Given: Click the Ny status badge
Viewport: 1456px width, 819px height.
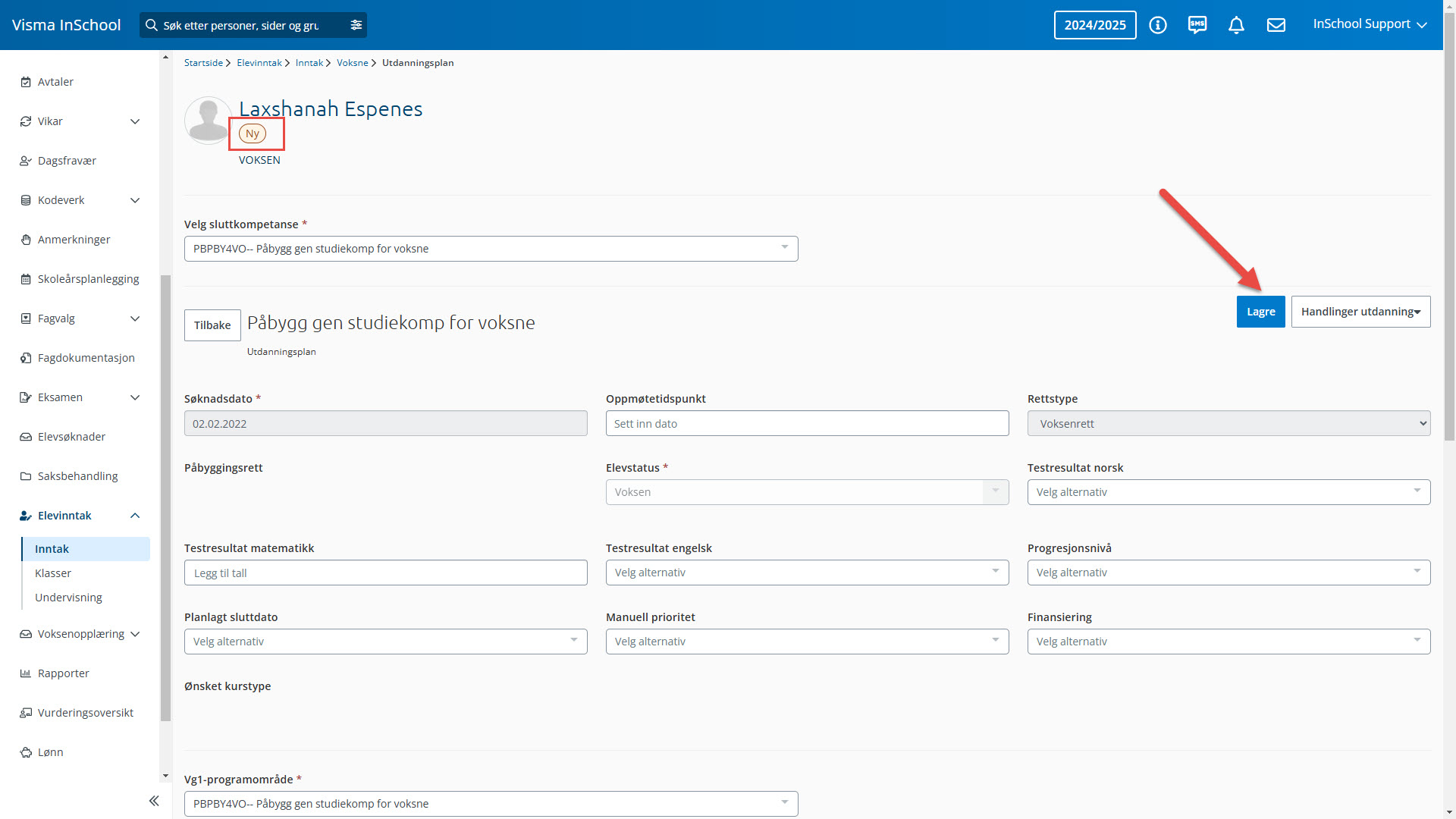Looking at the screenshot, I should [253, 133].
